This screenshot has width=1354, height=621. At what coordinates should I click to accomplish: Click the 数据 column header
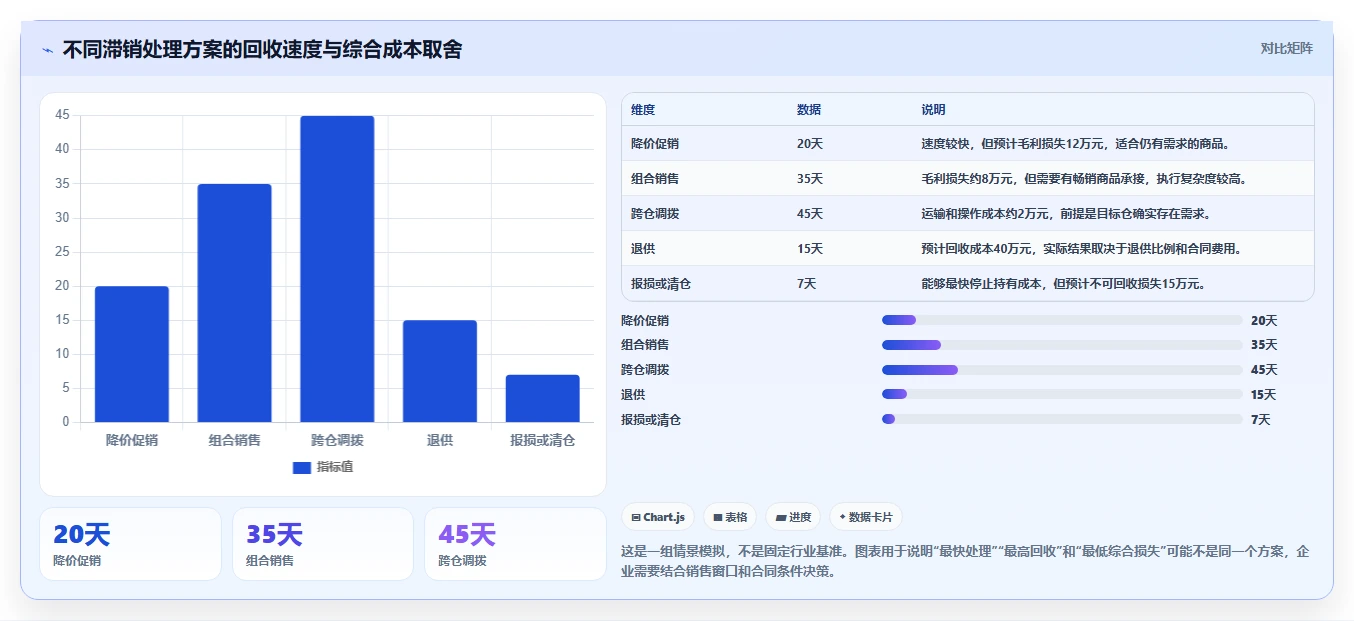tap(809, 110)
